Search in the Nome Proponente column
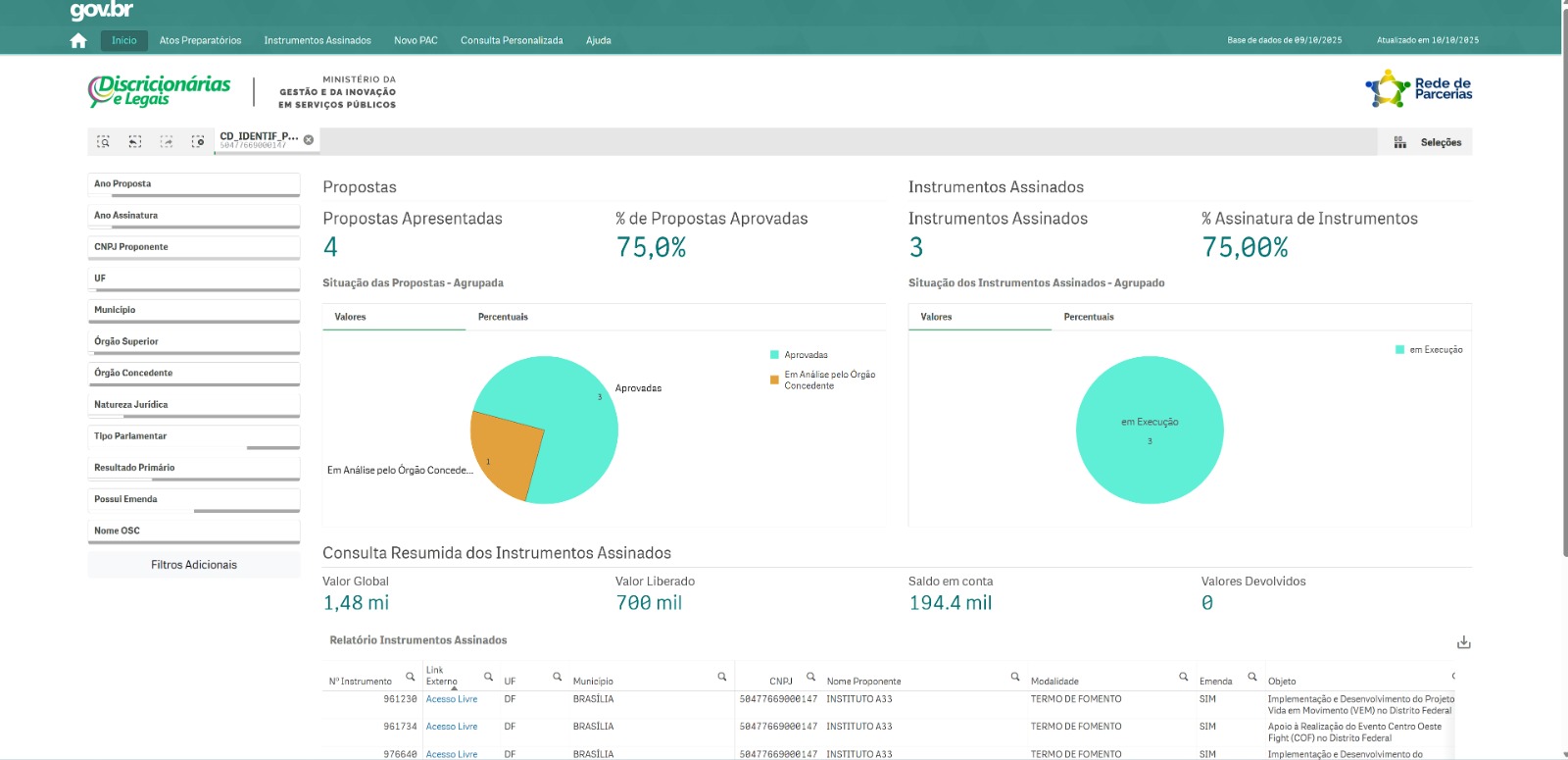Screen dimensions: 1568x760 click(x=1015, y=677)
